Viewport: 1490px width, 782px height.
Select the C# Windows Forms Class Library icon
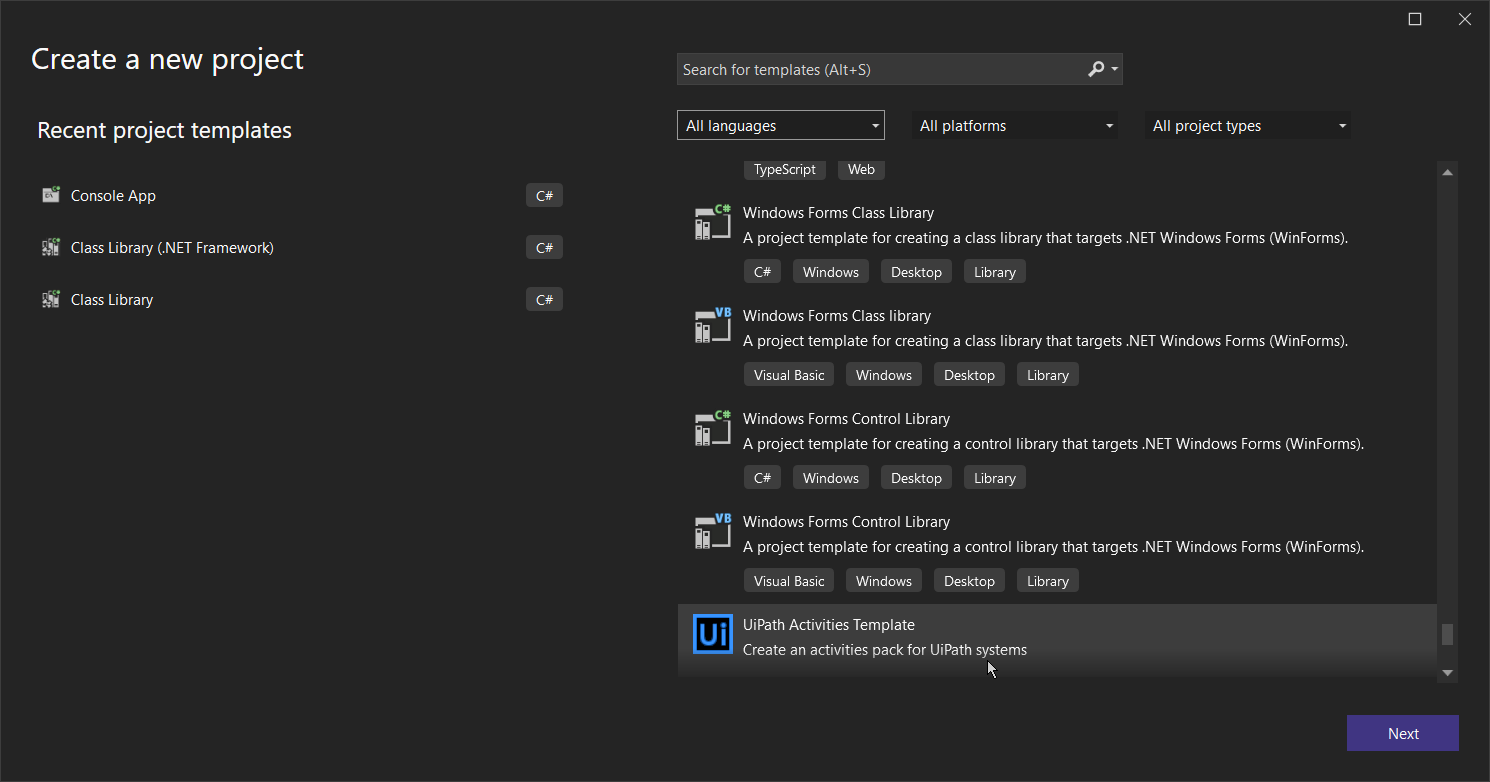(x=712, y=222)
